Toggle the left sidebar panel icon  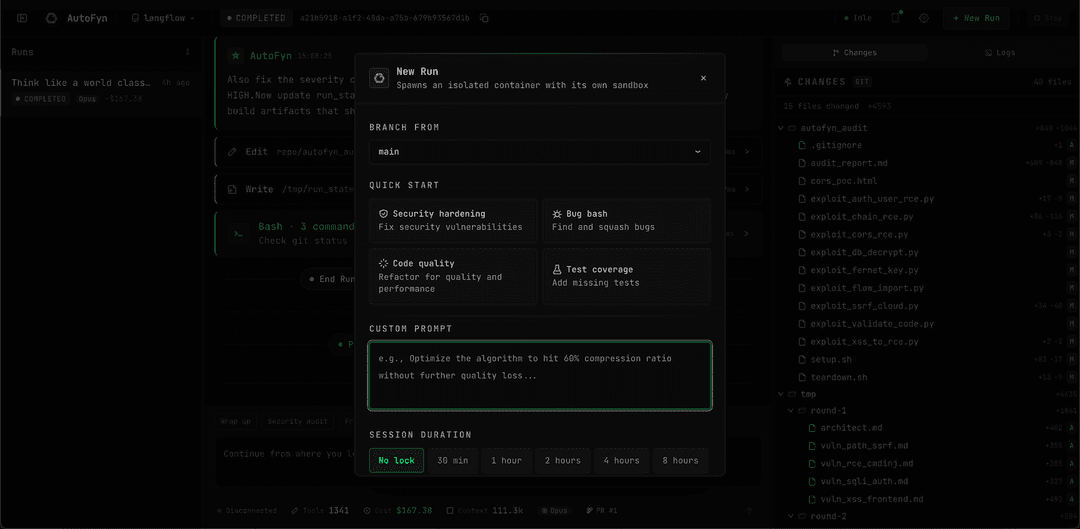point(22,18)
